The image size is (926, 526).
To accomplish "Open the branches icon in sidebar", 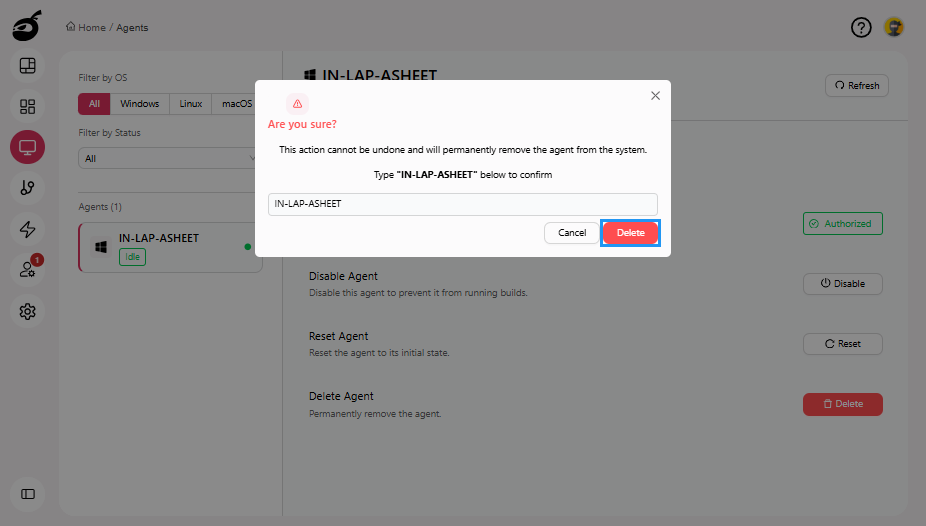I will pyautogui.click(x=27, y=188).
